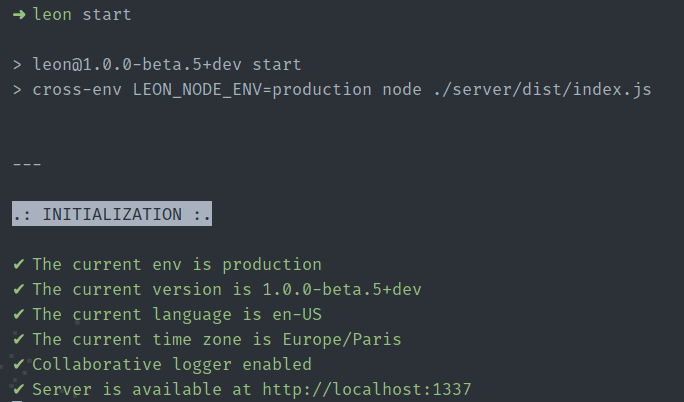Click 'leon@1.0.0-beta.5+dev start' text

tap(167, 65)
